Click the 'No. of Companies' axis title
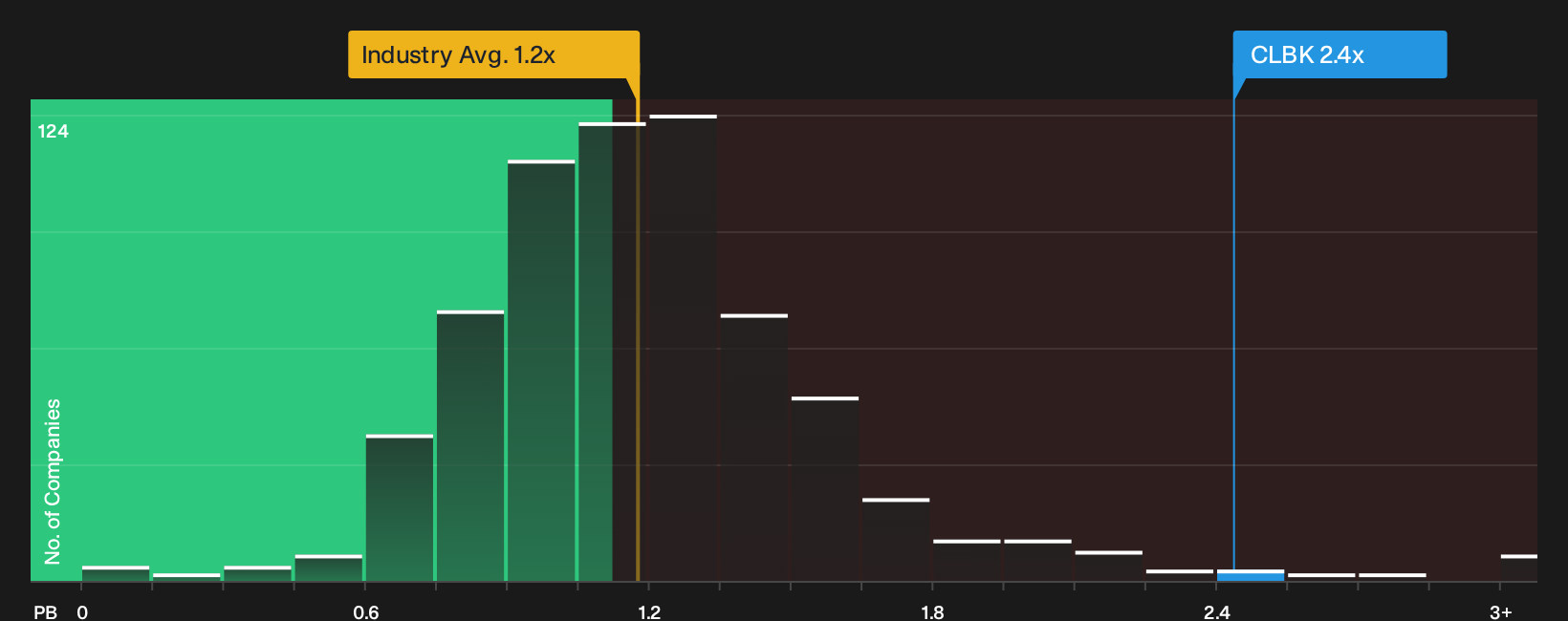 point(53,481)
